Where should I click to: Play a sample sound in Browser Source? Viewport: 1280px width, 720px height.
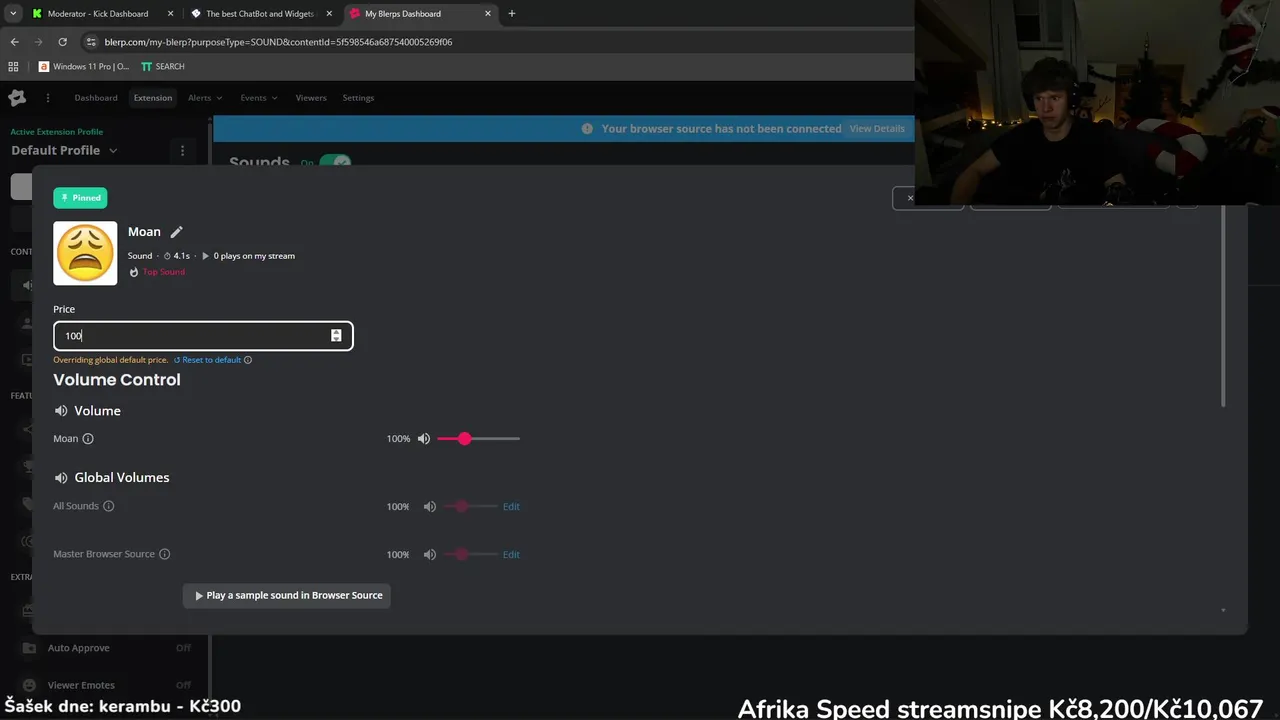287,595
